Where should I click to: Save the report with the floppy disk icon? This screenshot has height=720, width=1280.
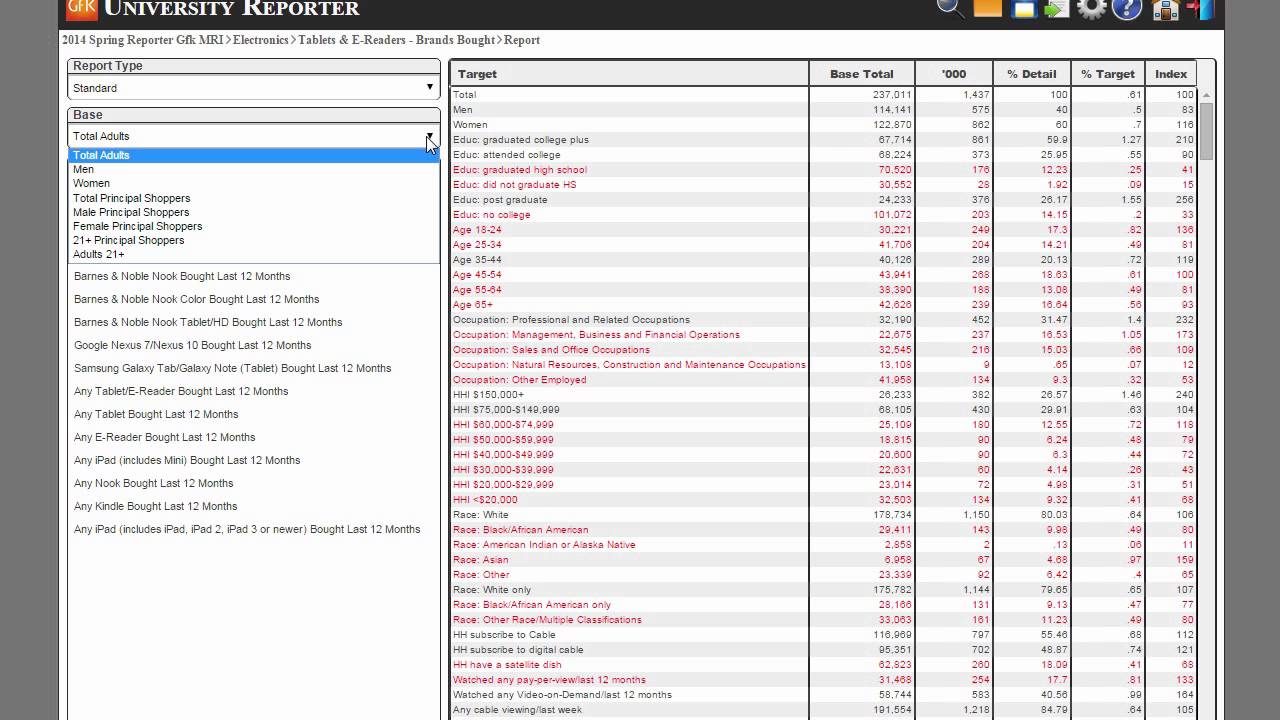pos(1023,9)
